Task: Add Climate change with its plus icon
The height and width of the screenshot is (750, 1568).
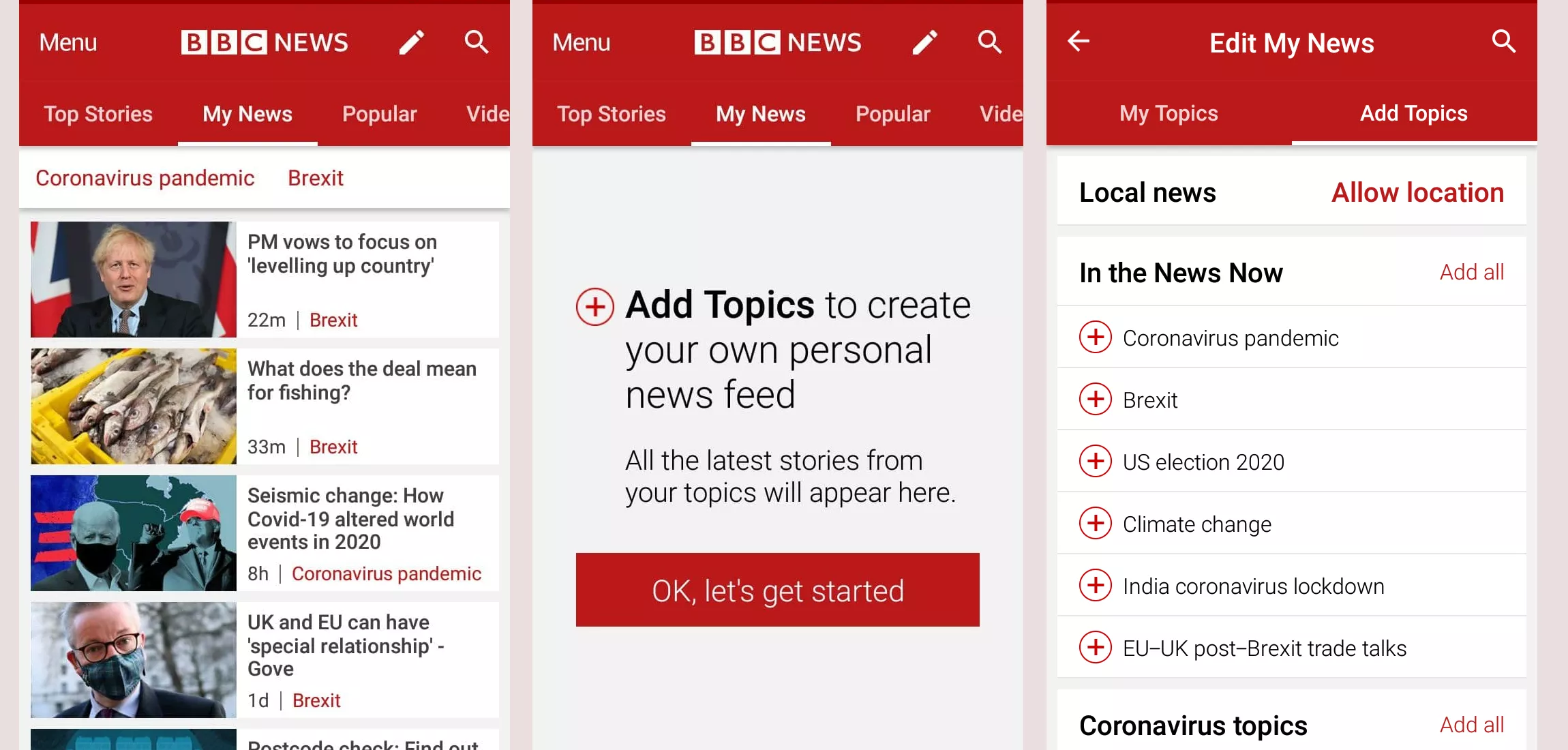Action: pyautogui.click(x=1096, y=523)
